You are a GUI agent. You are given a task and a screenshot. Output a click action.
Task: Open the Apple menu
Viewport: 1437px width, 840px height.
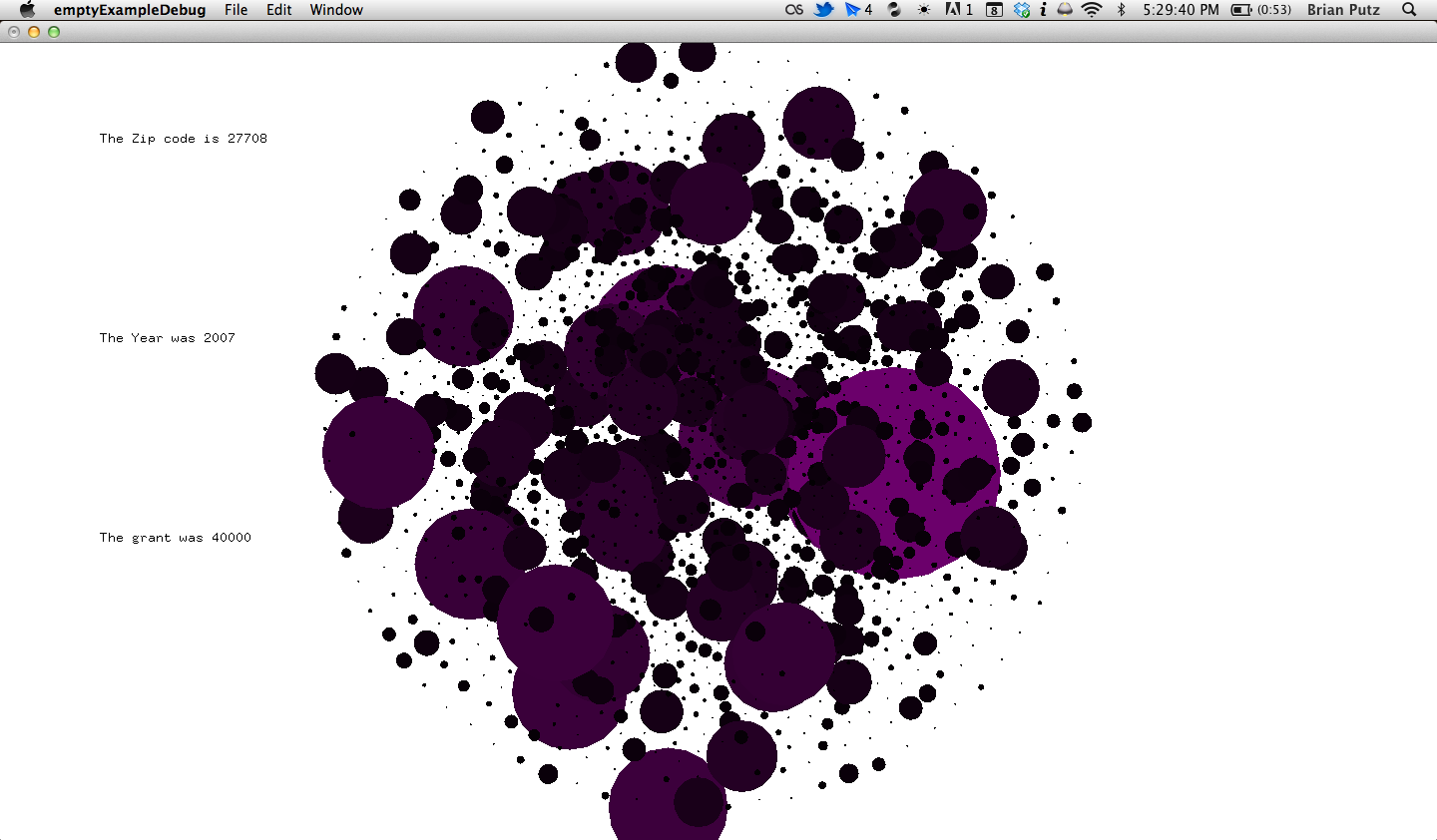coord(27,10)
